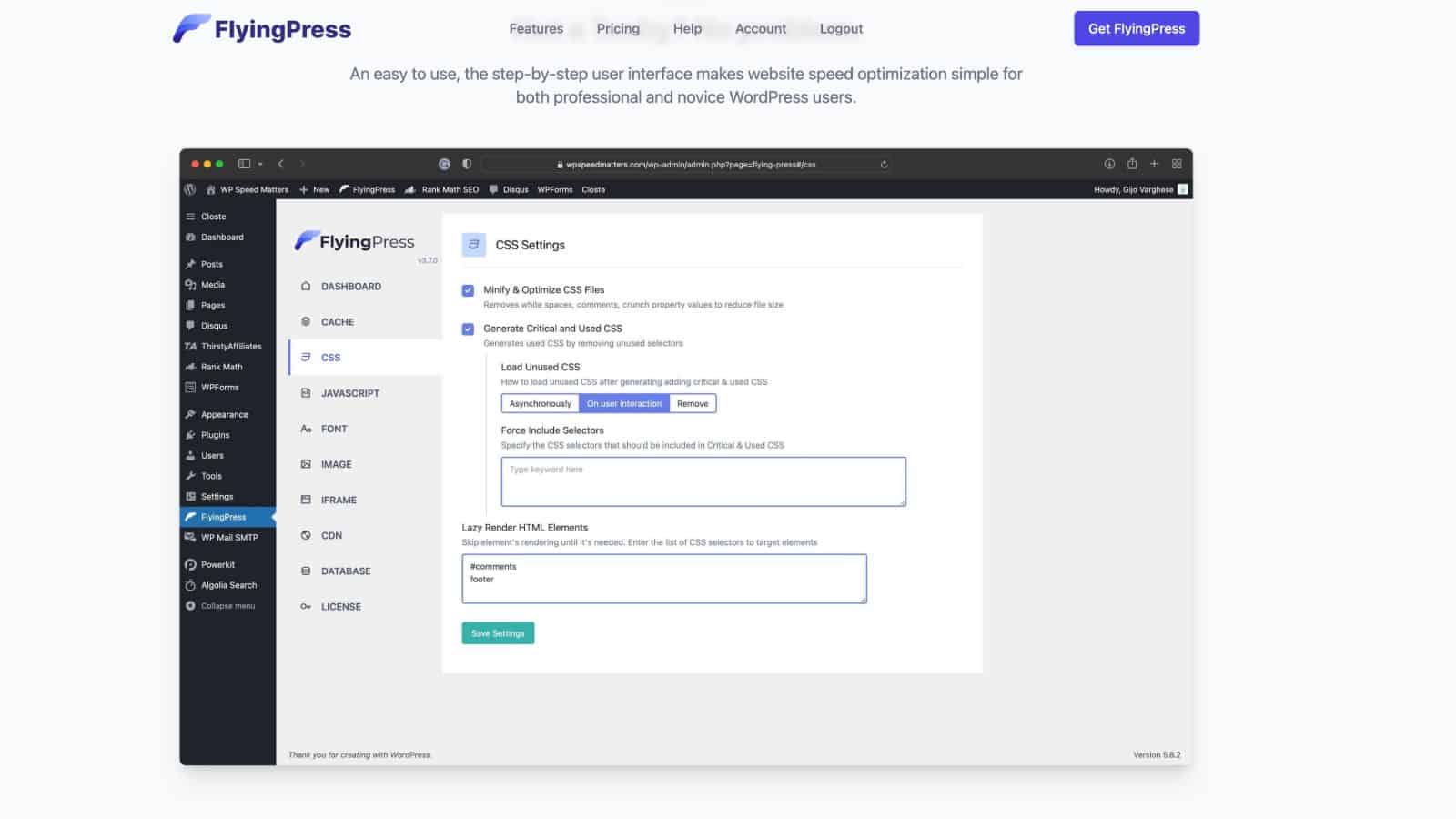Click the browser back arrow
The image size is (1456, 819).
(281, 164)
